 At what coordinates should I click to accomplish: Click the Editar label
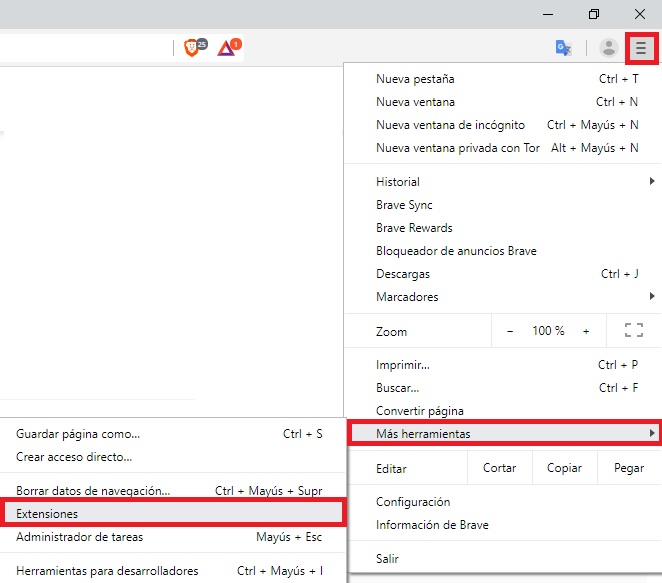pos(391,469)
